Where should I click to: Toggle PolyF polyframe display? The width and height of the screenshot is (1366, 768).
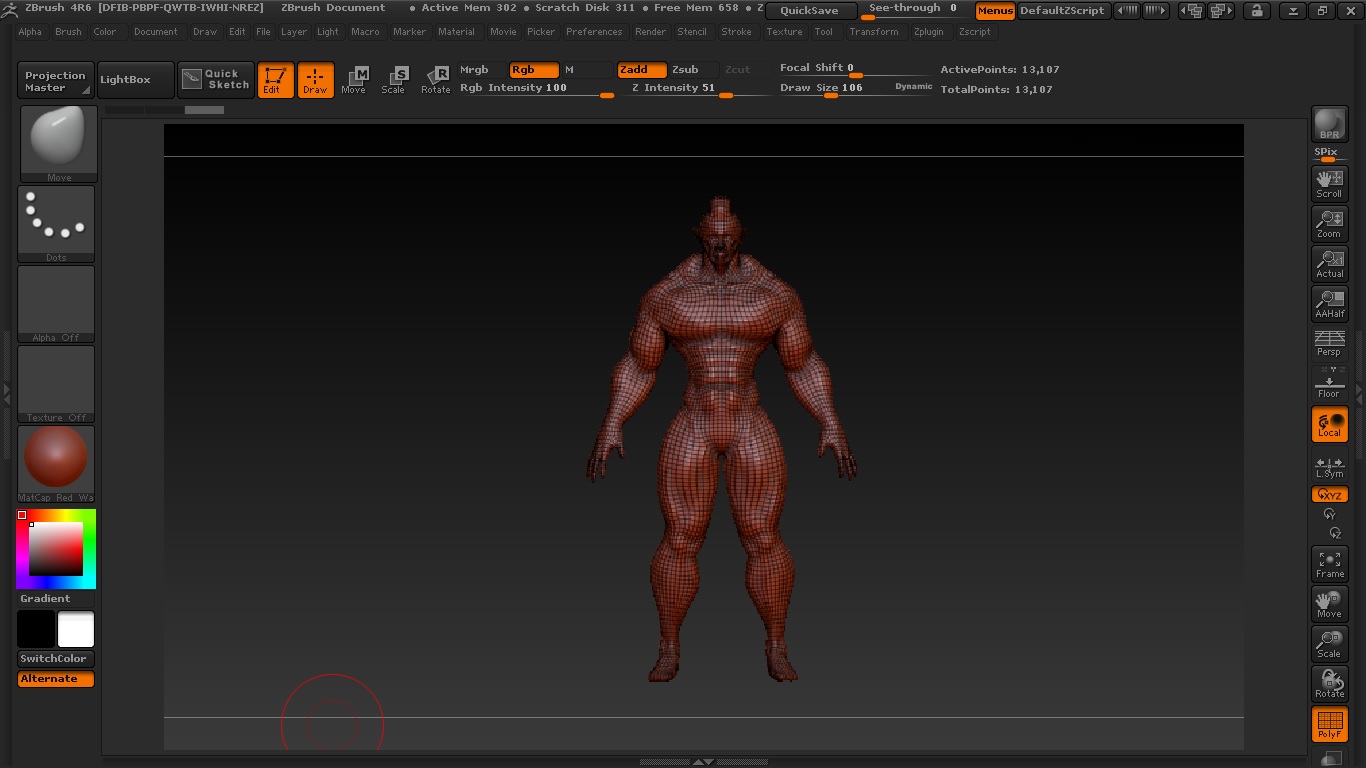[1329, 724]
